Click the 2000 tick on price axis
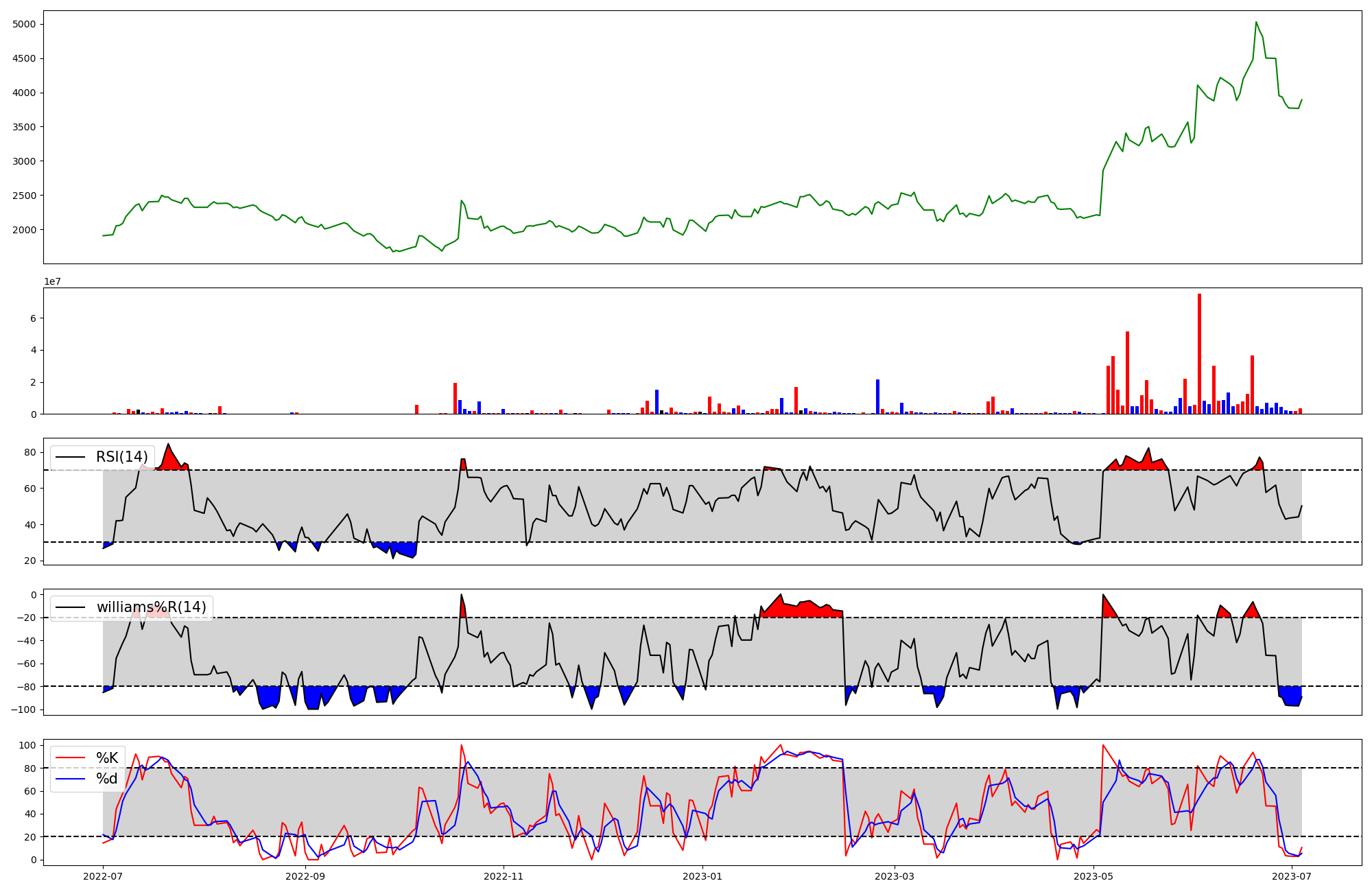This screenshot has width=1372, height=892. tap(24, 230)
